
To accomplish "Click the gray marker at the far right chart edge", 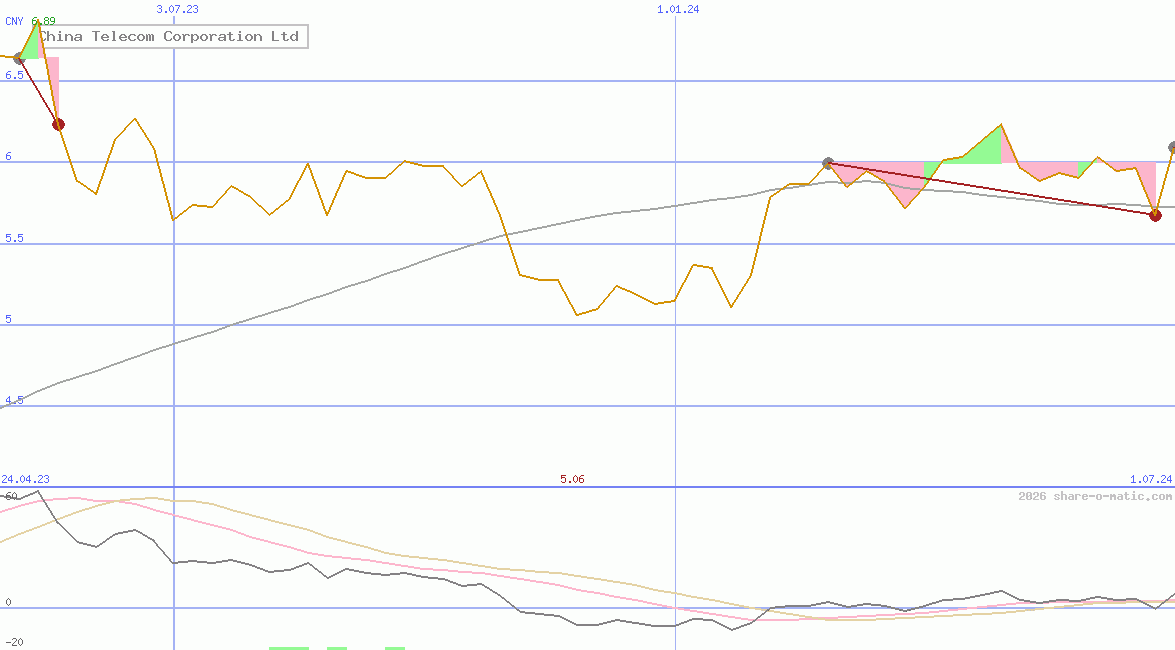I will tap(1170, 146).
